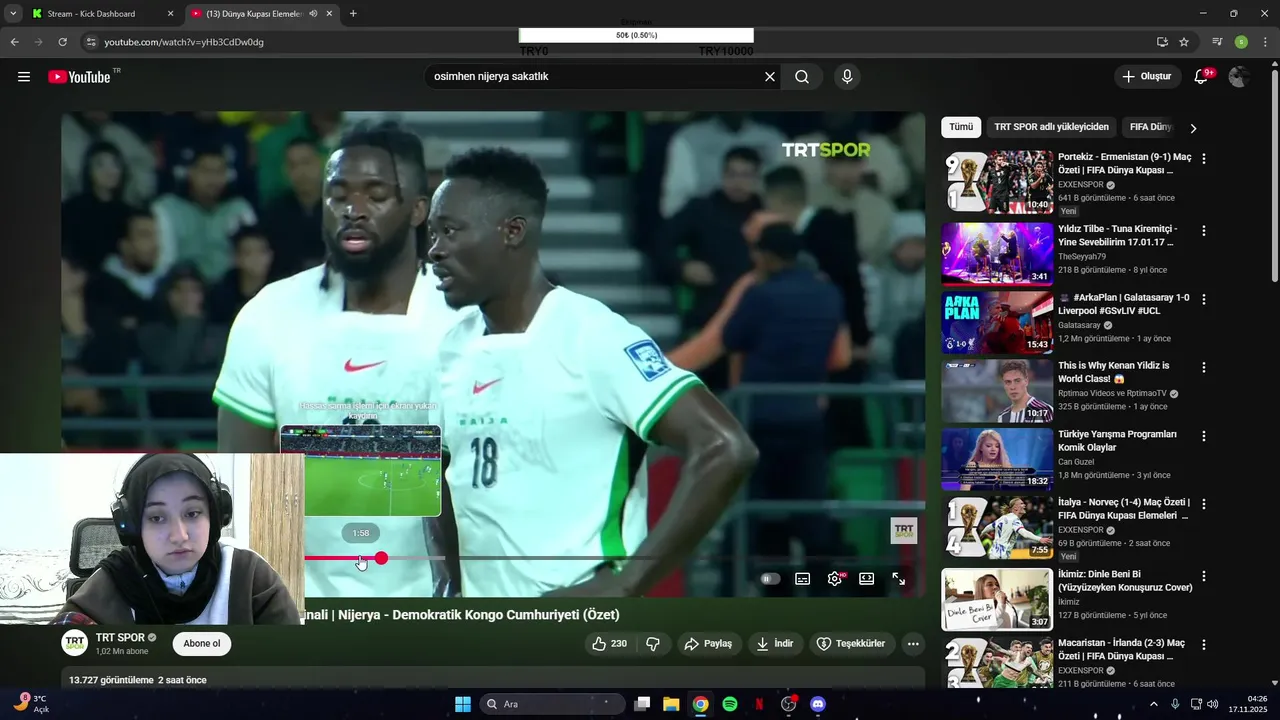Toggle the autoplay switch in the player
Image resolution: width=1280 pixels, height=720 pixels.
pyautogui.click(x=770, y=579)
